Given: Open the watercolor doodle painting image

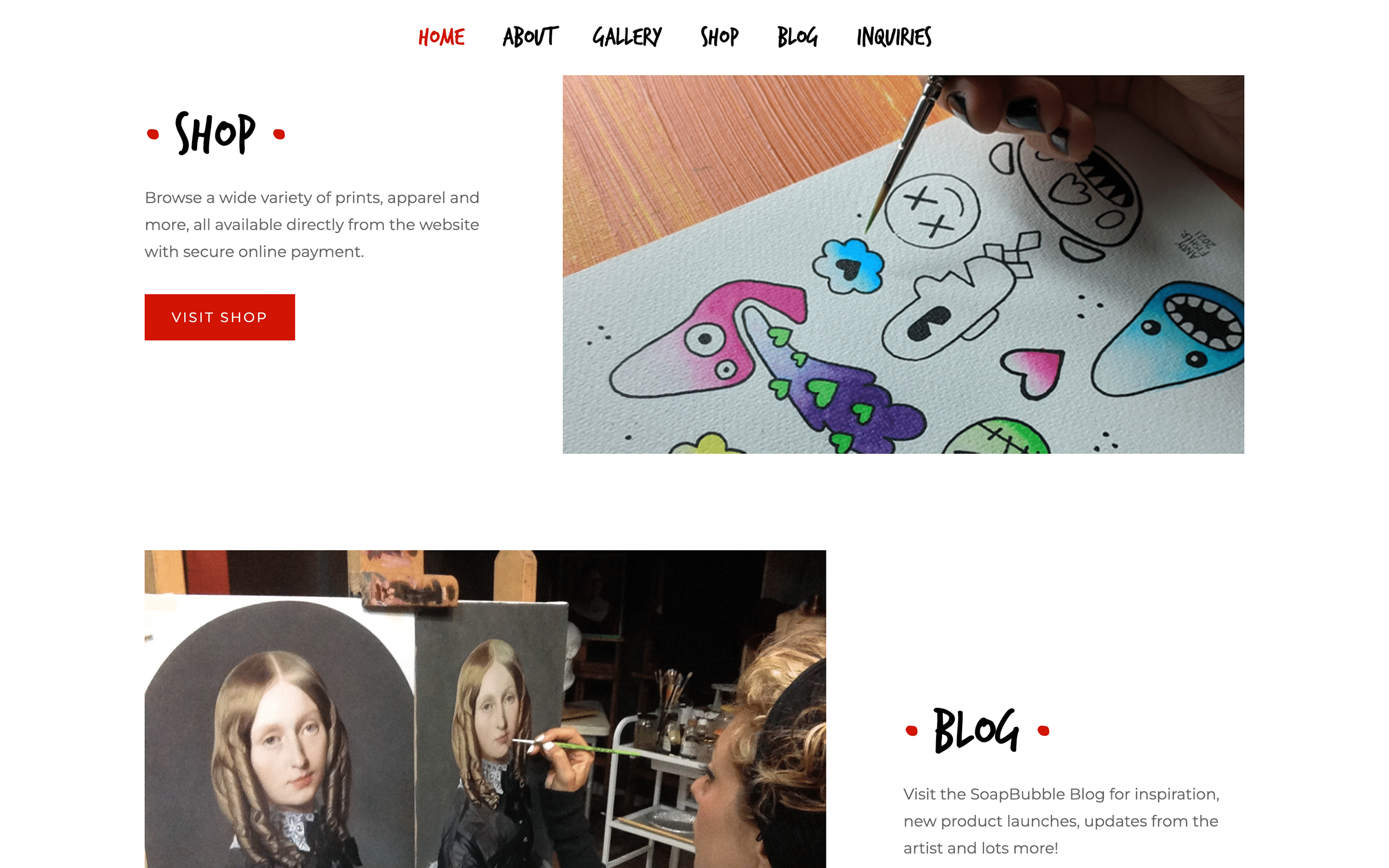Looking at the screenshot, I should pyautogui.click(x=903, y=265).
